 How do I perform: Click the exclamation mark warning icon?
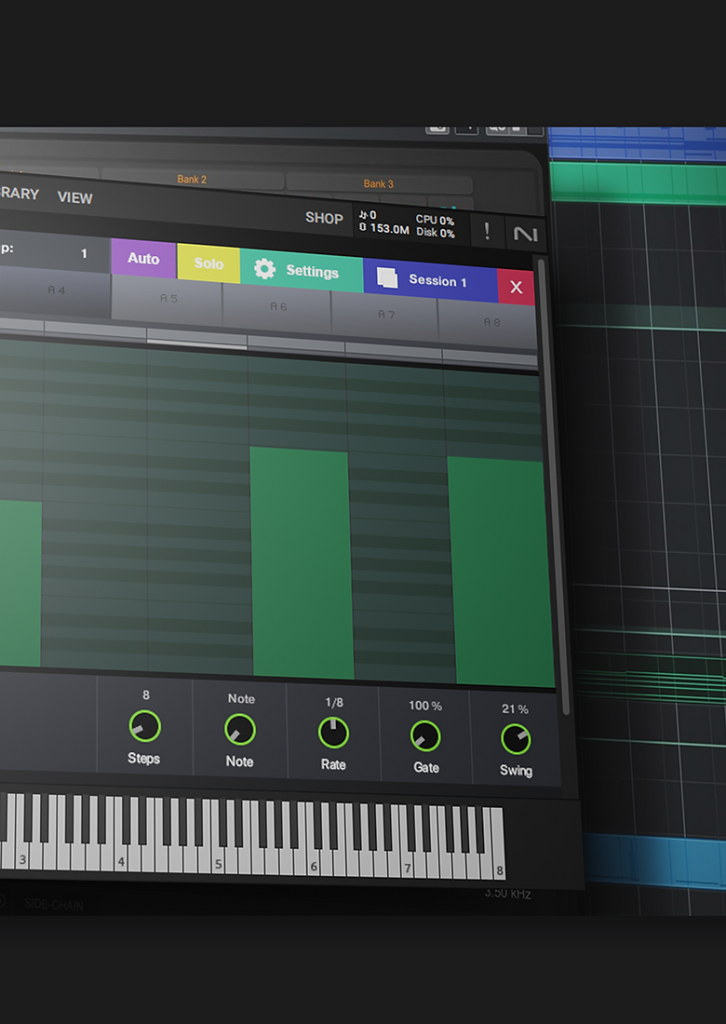tap(487, 232)
